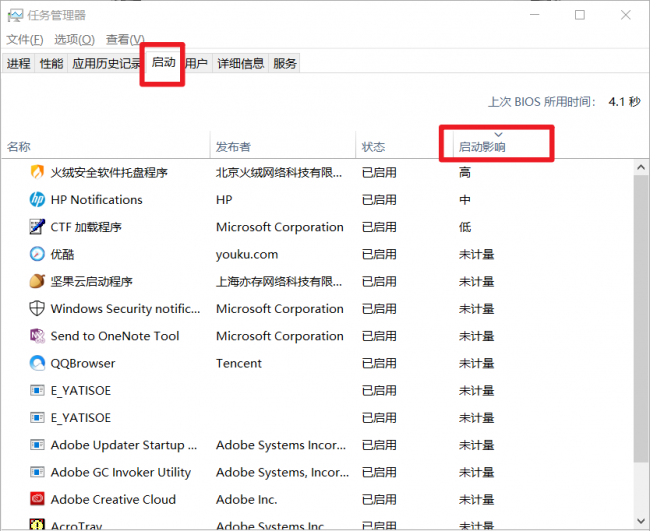Screen dimensions: 650x531
Task: Click the 高 startup impact value
Action: (x=465, y=172)
